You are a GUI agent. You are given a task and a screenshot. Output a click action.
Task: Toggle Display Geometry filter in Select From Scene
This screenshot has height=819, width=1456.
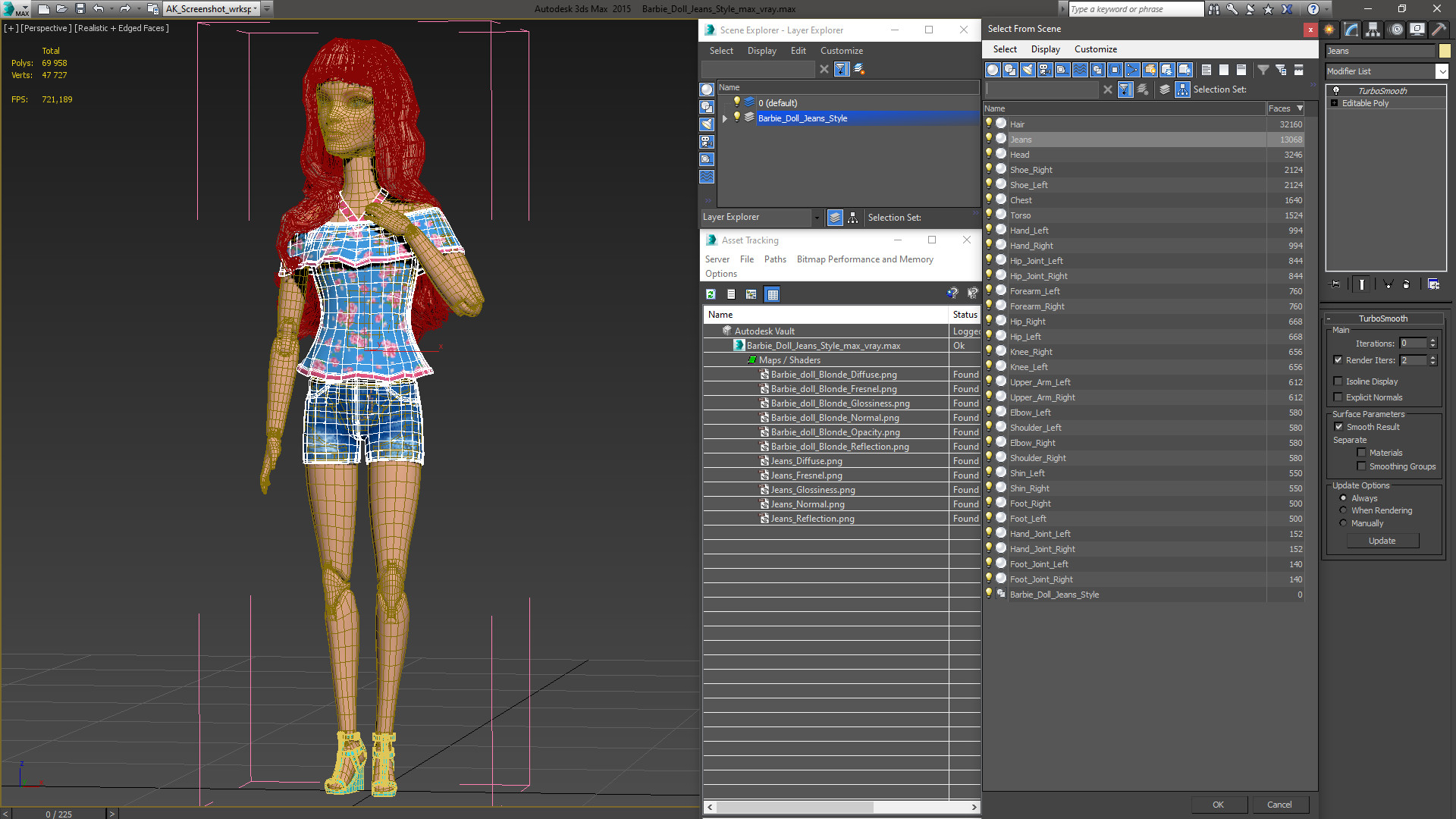coord(993,70)
